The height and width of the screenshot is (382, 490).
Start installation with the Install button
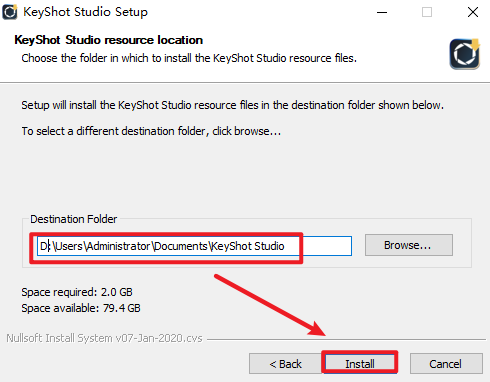click(360, 364)
